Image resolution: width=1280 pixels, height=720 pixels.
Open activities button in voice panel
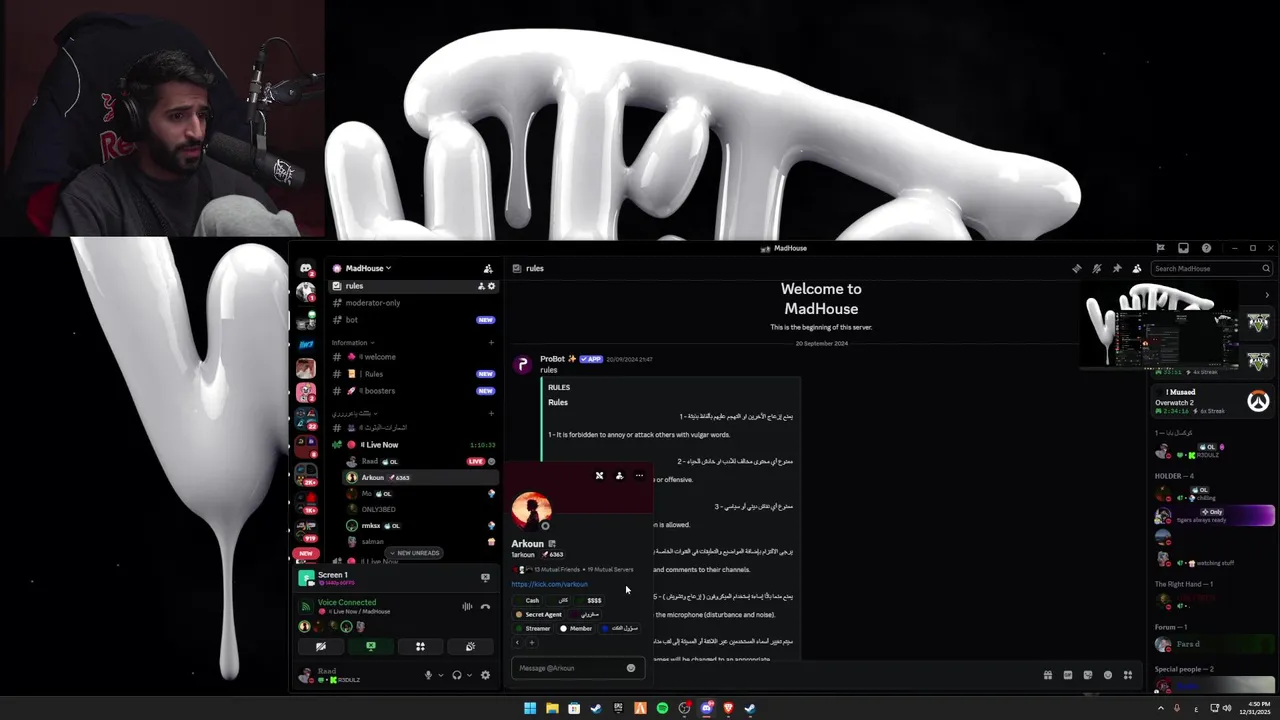[420, 647]
